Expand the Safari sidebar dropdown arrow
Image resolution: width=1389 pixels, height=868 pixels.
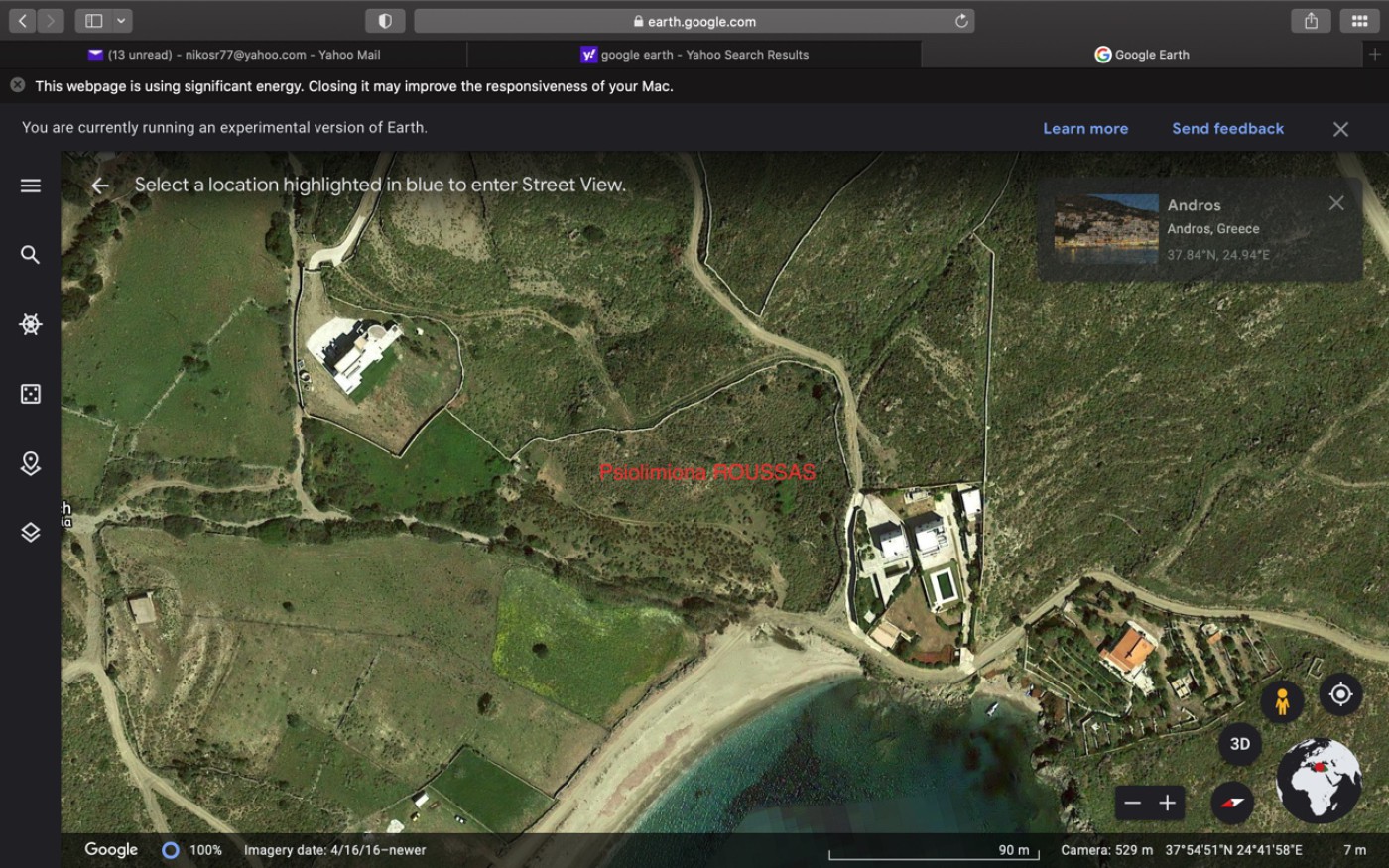click(121, 21)
